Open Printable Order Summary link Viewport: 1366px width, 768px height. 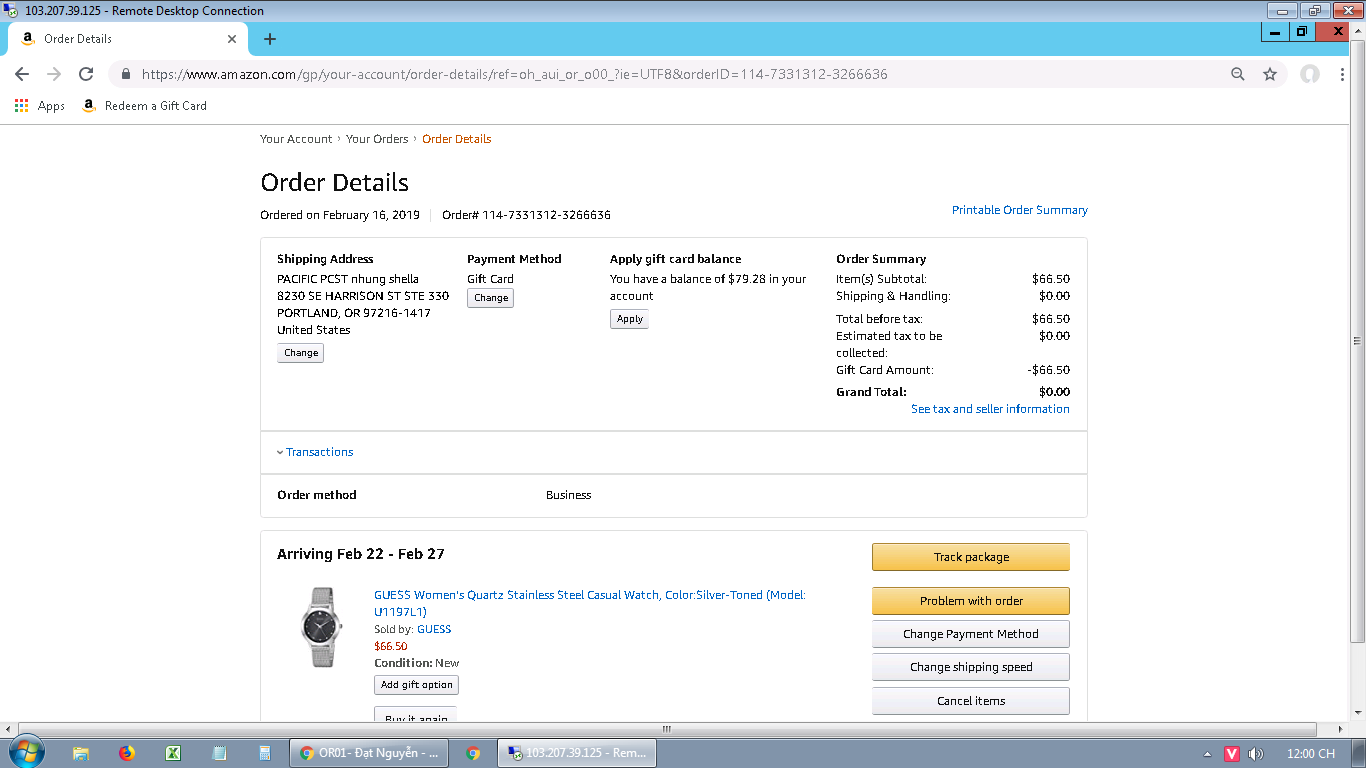(1019, 210)
